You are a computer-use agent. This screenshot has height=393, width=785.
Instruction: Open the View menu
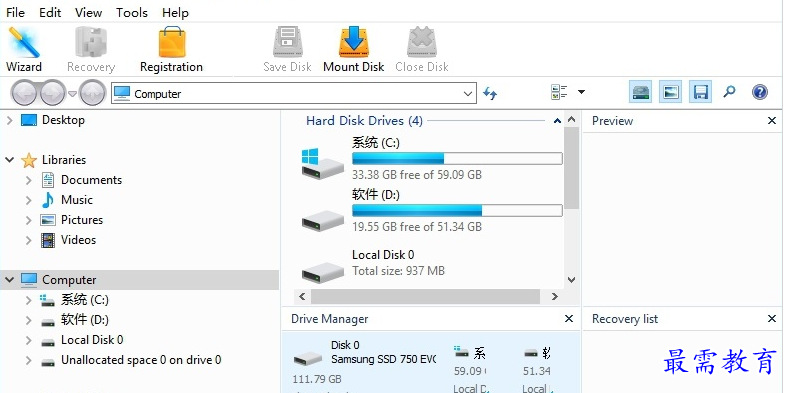88,13
